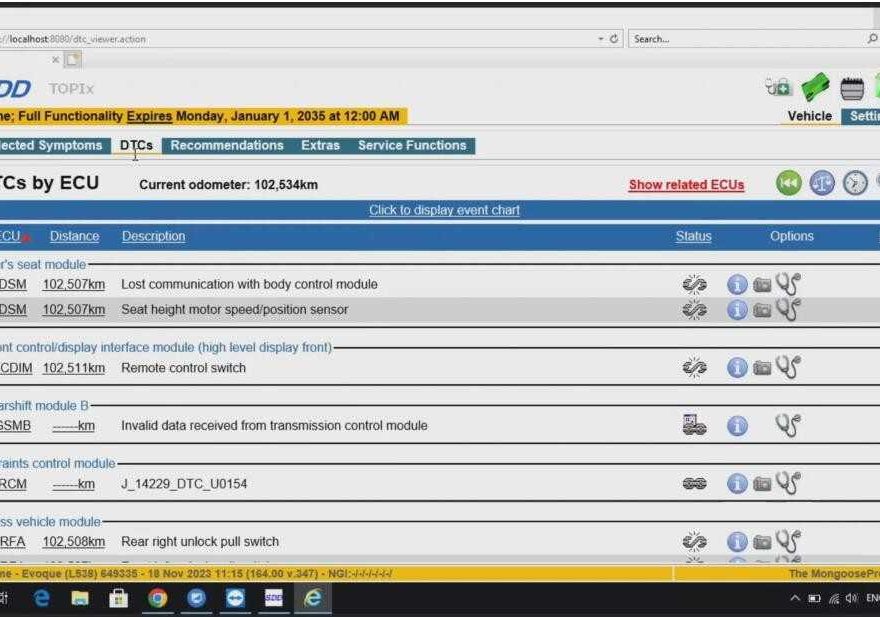Image resolution: width=880 pixels, height=617 pixels.
Task: Open the Recommendations tab
Action: pos(227,145)
